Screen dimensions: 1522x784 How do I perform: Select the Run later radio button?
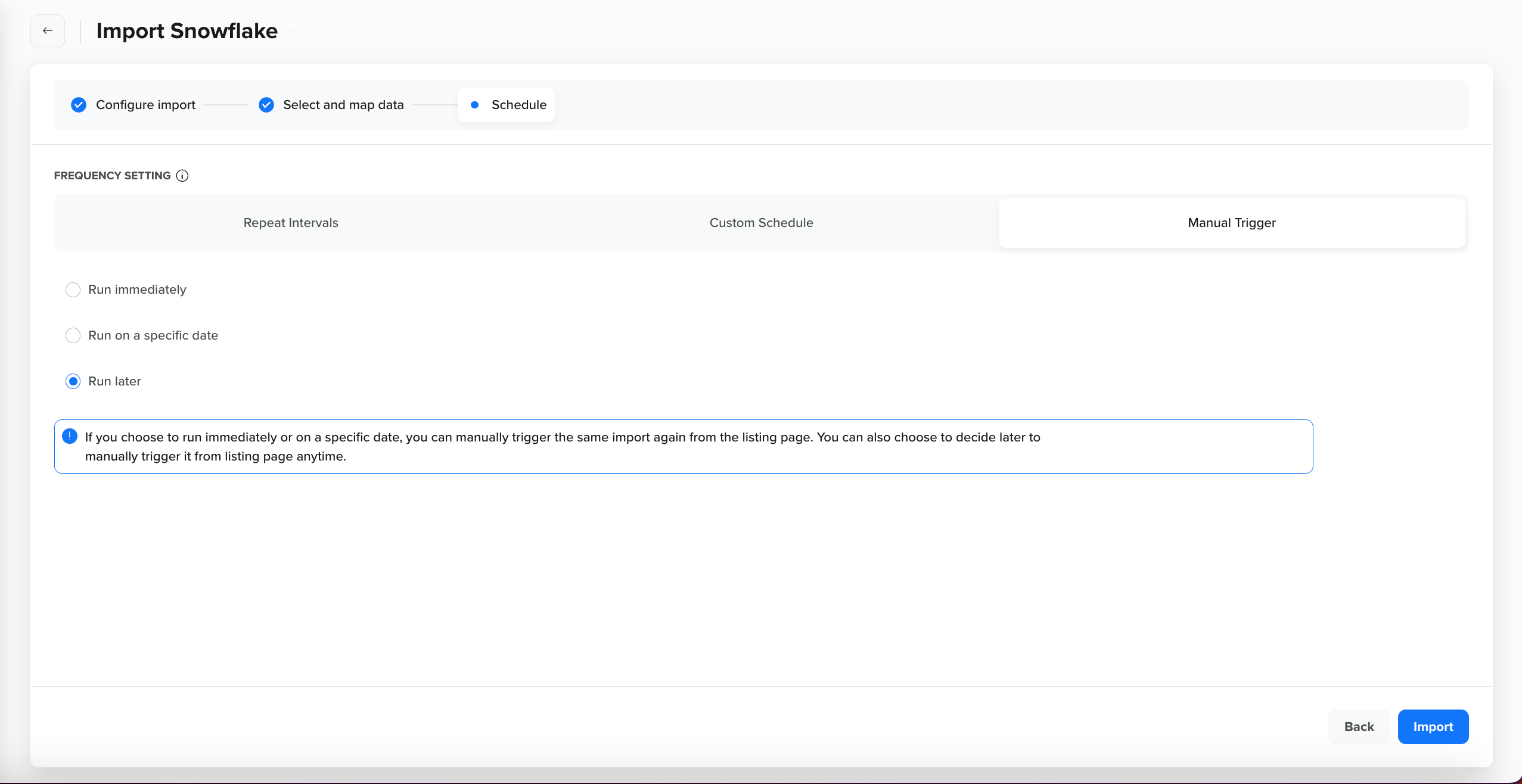73,381
